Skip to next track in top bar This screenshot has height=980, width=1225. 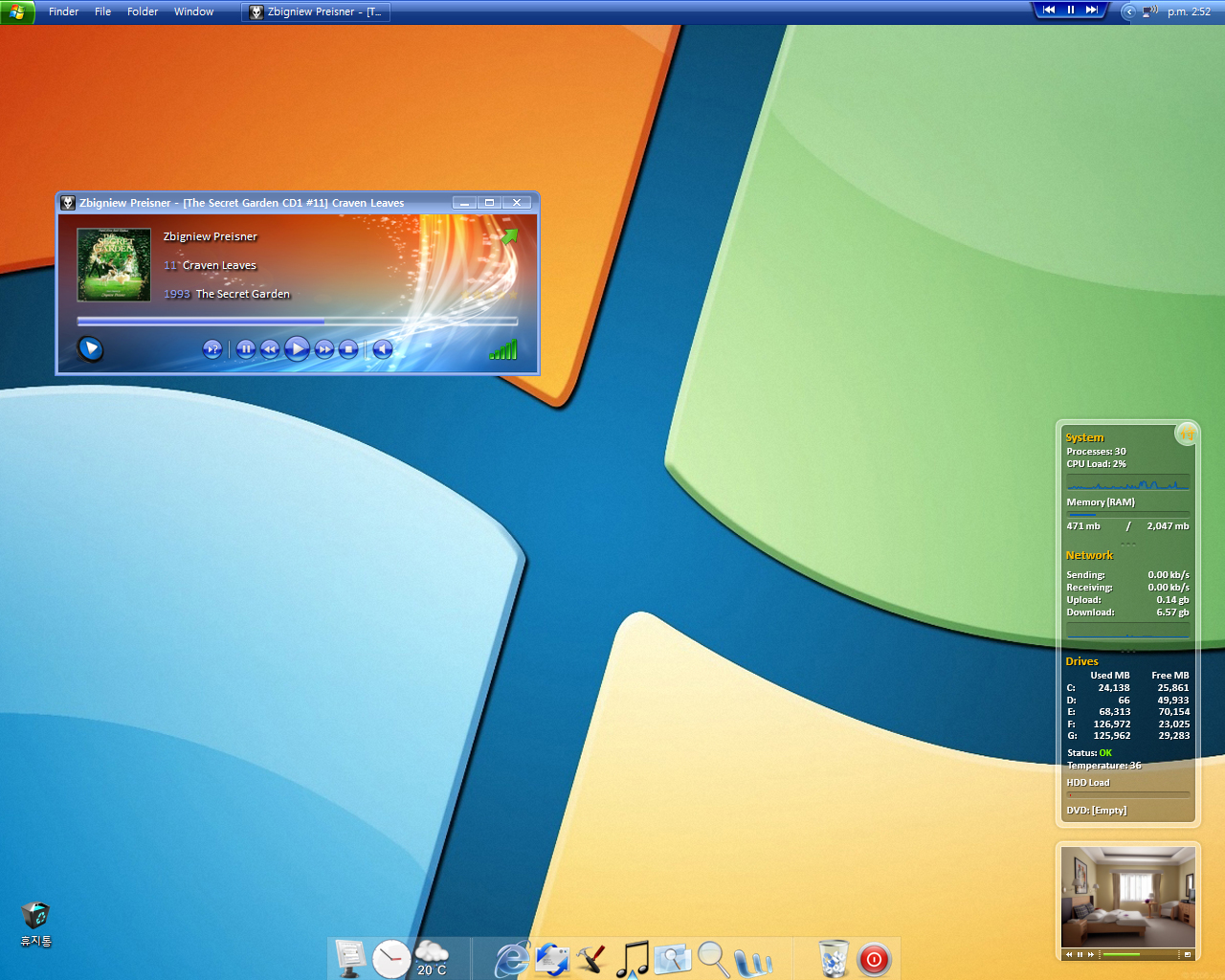click(1092, 10)
